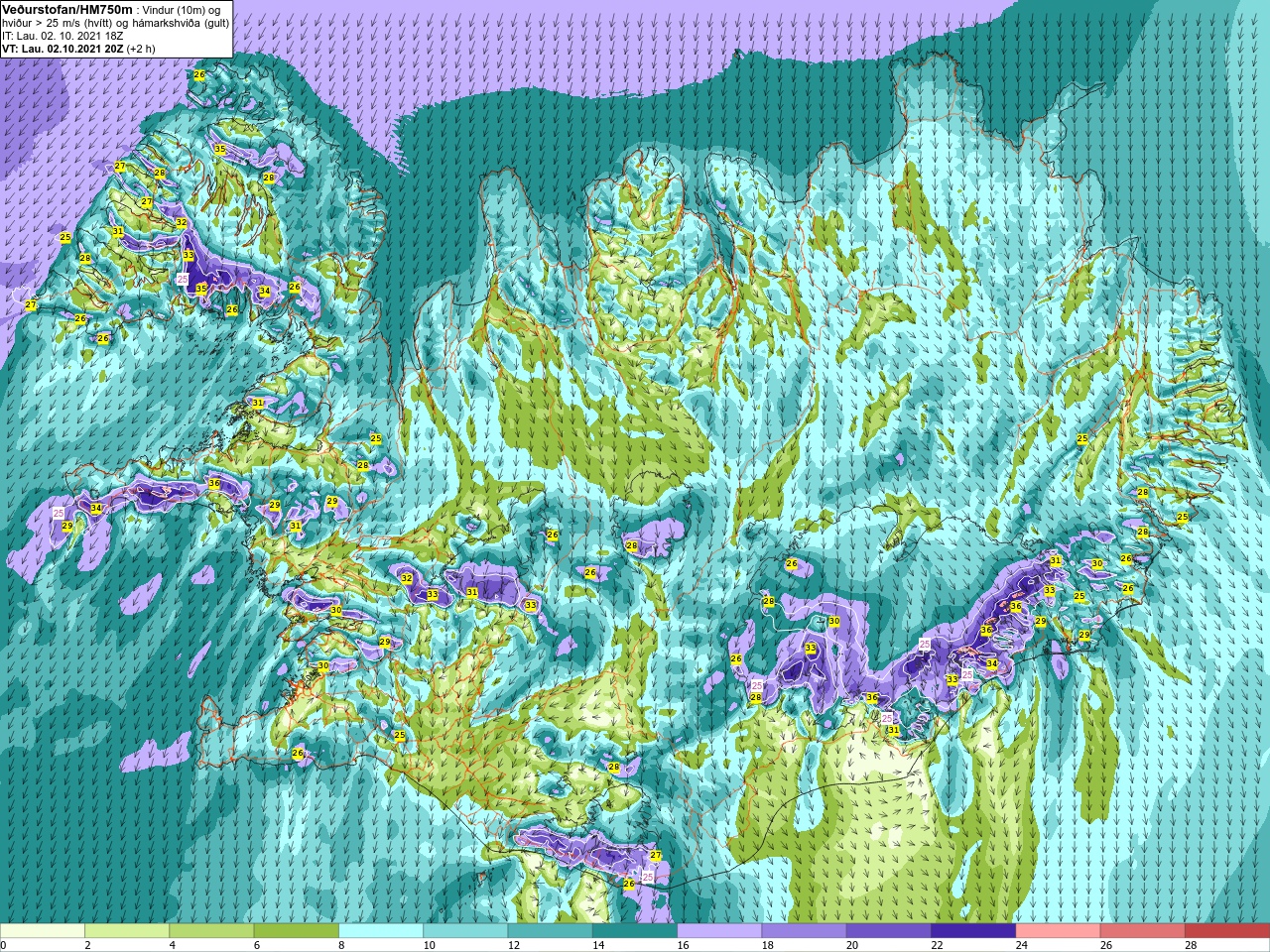The image size is (1270, 952).
Task: Click the '4' tick label on the legend
Action: pyautogui.click(x=172, y=945)
